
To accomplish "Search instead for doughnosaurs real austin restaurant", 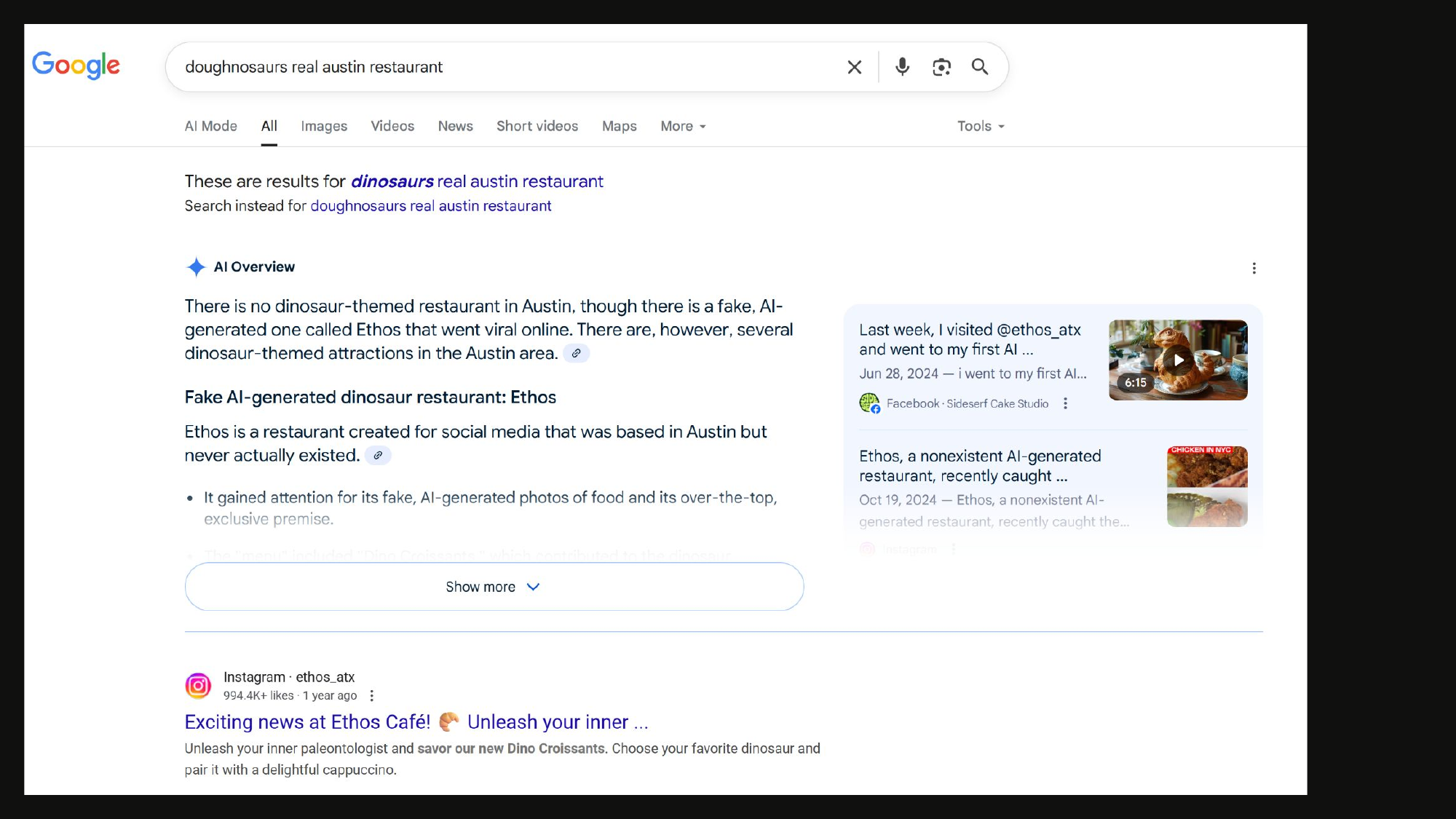I will [x=430, y=206].
